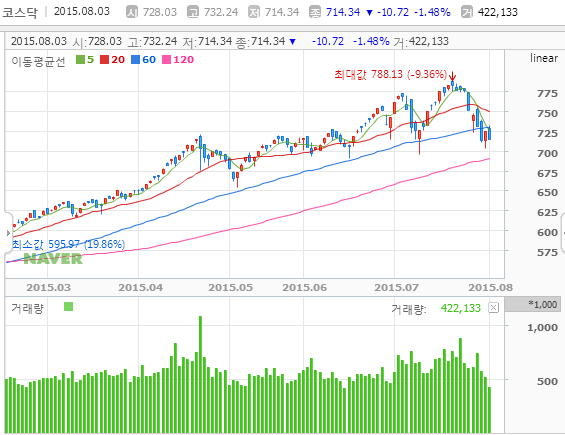Click the 700 price axis label
The image size is (565, 435).
tap(547, 154)
